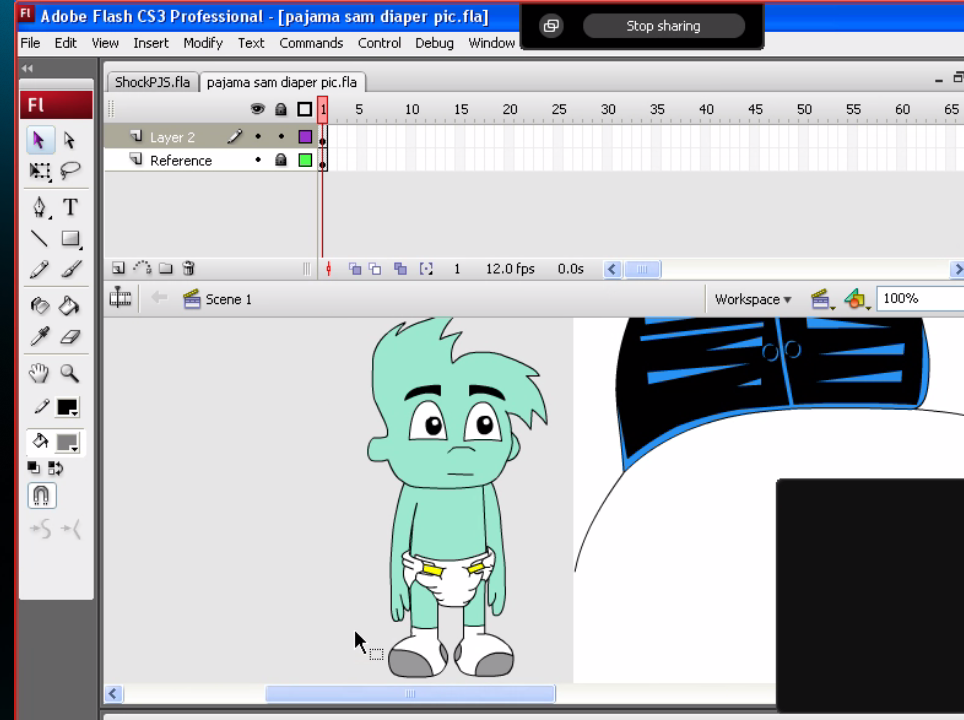Click the stage horizontal scrollbar thumb
964x720 pixels.
(410, 694)
